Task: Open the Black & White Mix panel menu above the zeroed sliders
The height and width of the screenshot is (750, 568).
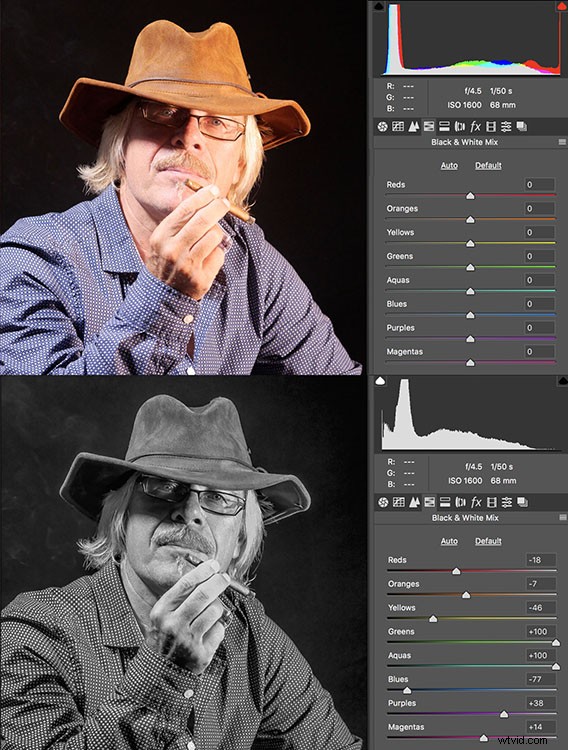Action: coord(562,142)
